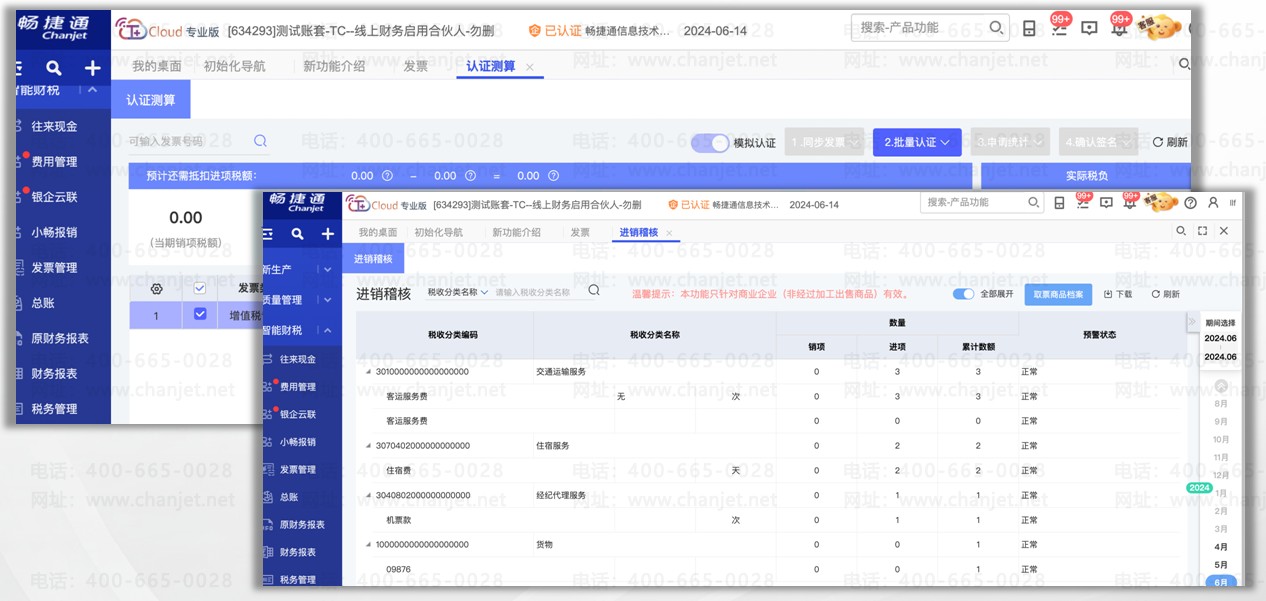Click the search icon beside the tax category field
The image size is (1266, 601).
pos(593,291)
